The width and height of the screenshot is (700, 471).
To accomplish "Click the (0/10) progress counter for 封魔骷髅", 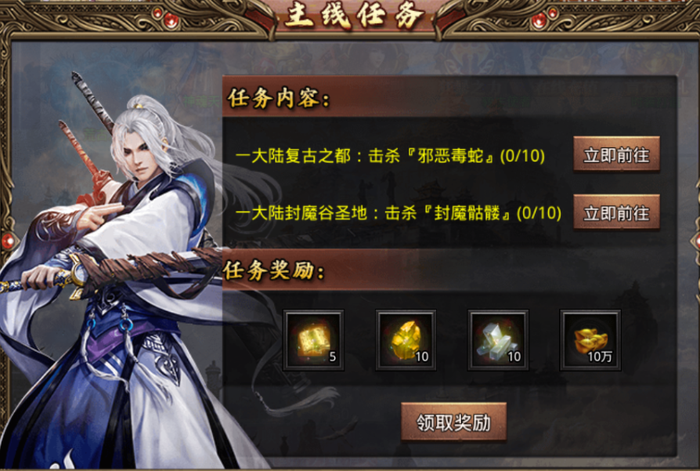I will tap(539, 213).
